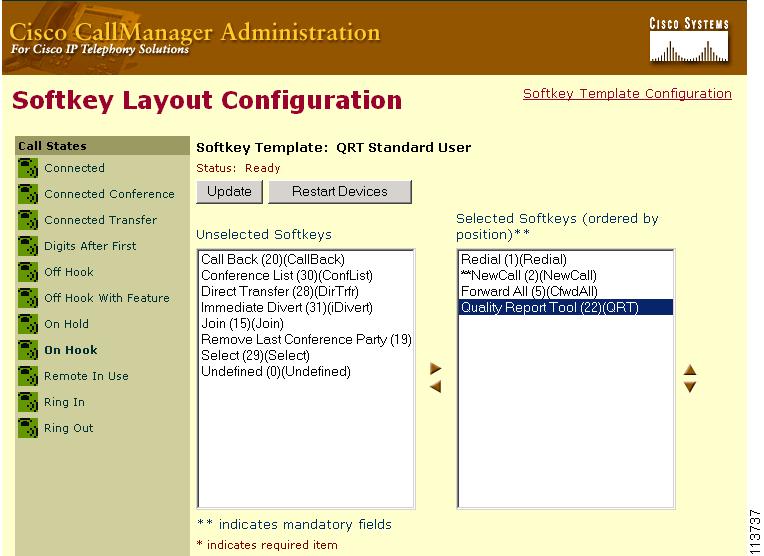Open the On Hold call state
Viewport: 764px width, 556px height.
pos(66,324)
